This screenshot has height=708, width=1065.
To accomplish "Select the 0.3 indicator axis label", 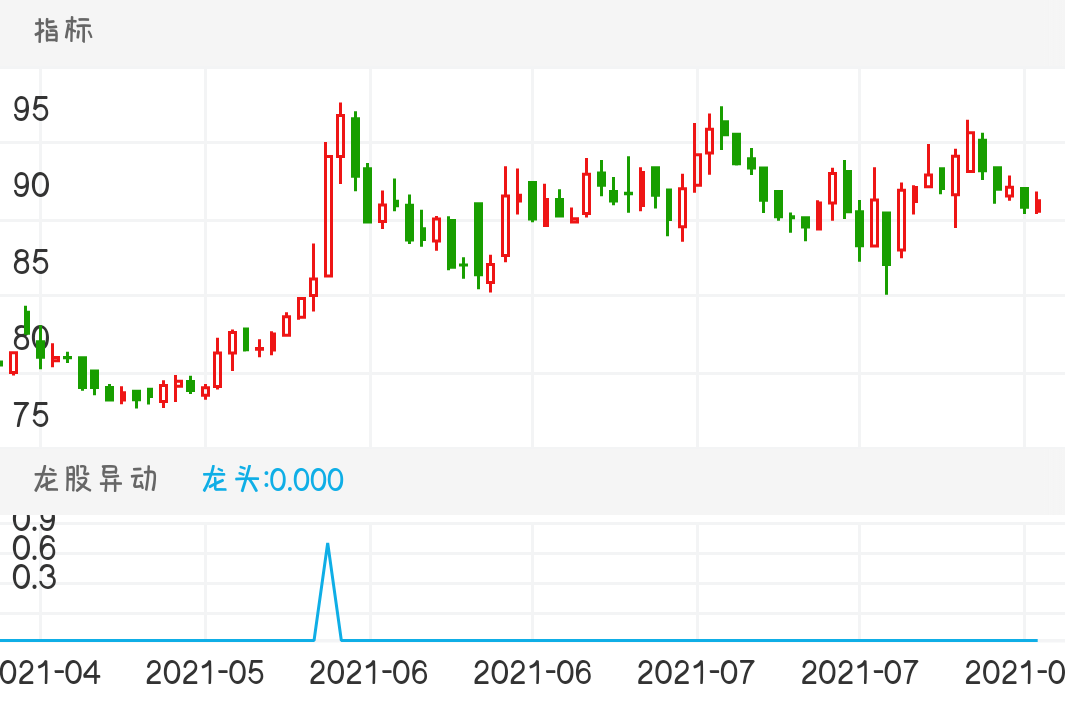I will [x=33, y=578].
